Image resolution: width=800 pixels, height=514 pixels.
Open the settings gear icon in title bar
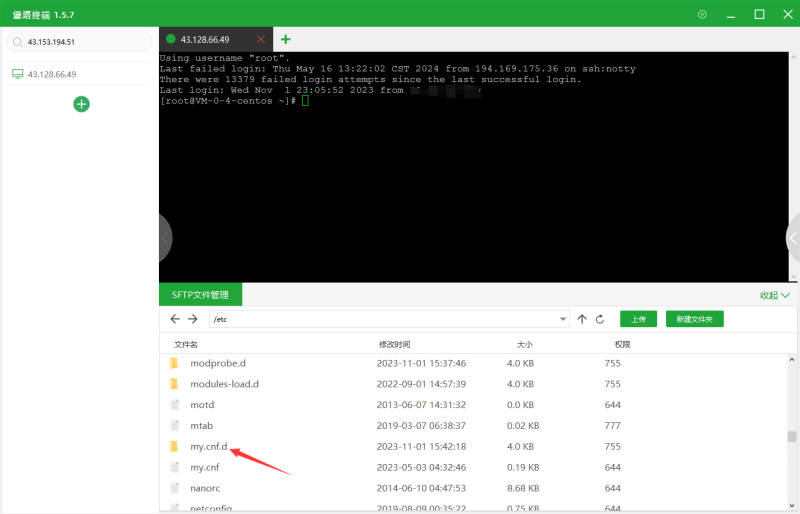[702, 14]
